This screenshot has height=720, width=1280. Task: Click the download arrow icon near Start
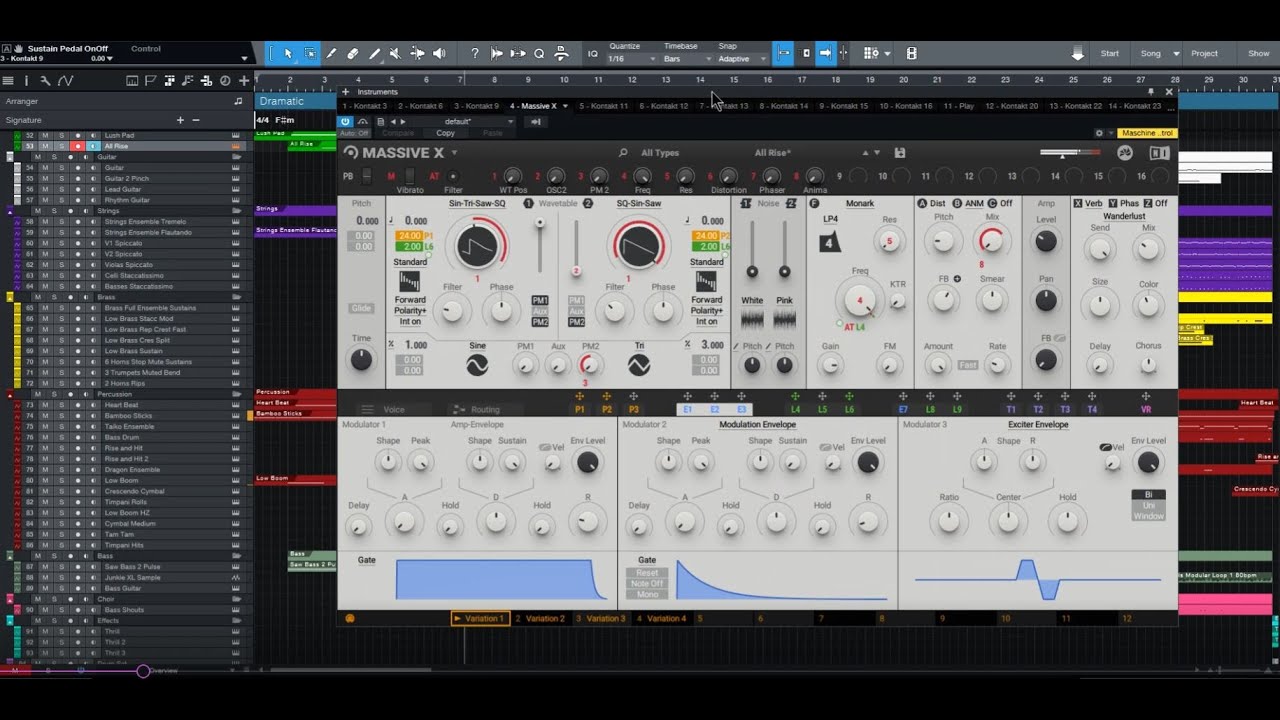pos(1078,54)
